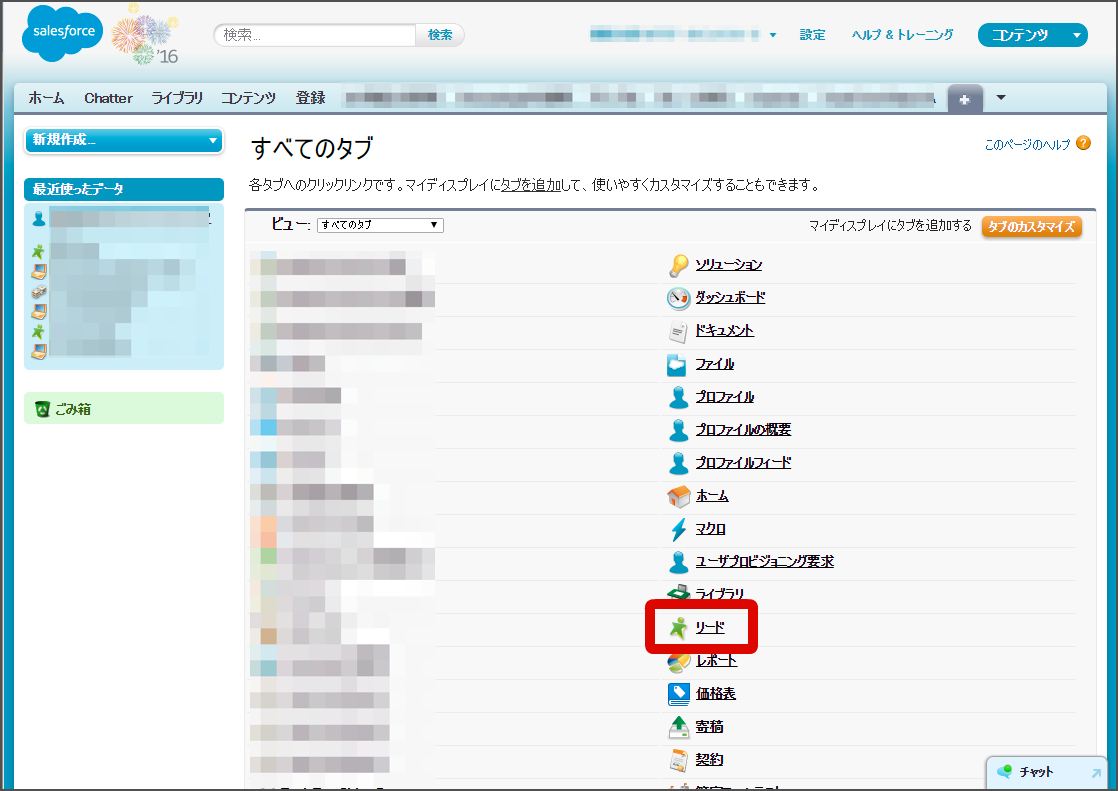Click the 契約 contract icon

click(x=679, y=759)
